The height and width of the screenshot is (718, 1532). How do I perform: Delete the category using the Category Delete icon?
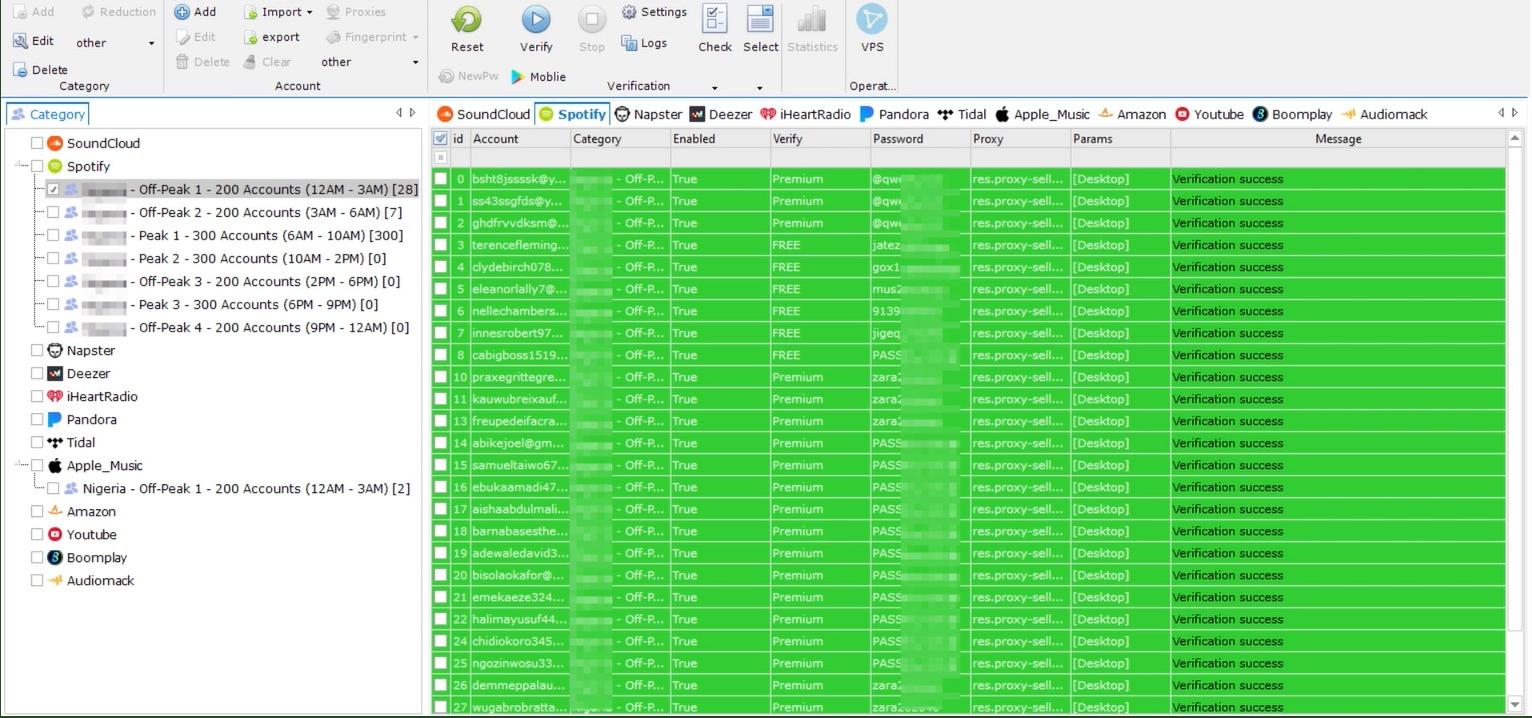(20, 70)
